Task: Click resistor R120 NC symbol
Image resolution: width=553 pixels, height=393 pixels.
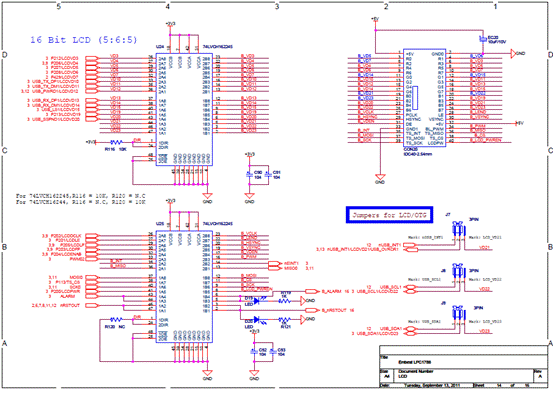Action: point(116,320)
